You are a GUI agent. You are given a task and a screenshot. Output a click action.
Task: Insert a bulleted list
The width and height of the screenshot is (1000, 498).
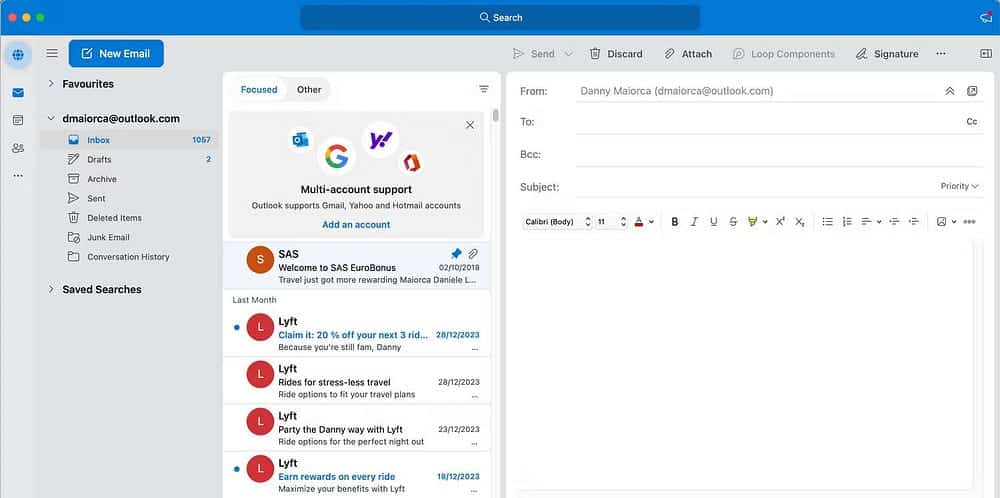click(827, 222)
